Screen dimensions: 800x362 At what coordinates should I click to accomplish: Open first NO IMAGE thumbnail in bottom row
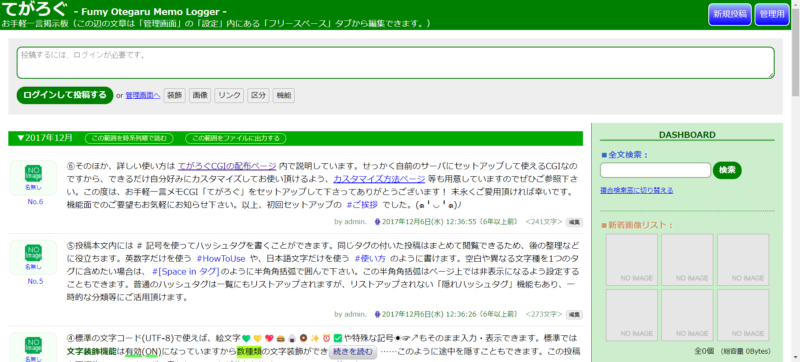click(x=632, y=315)
